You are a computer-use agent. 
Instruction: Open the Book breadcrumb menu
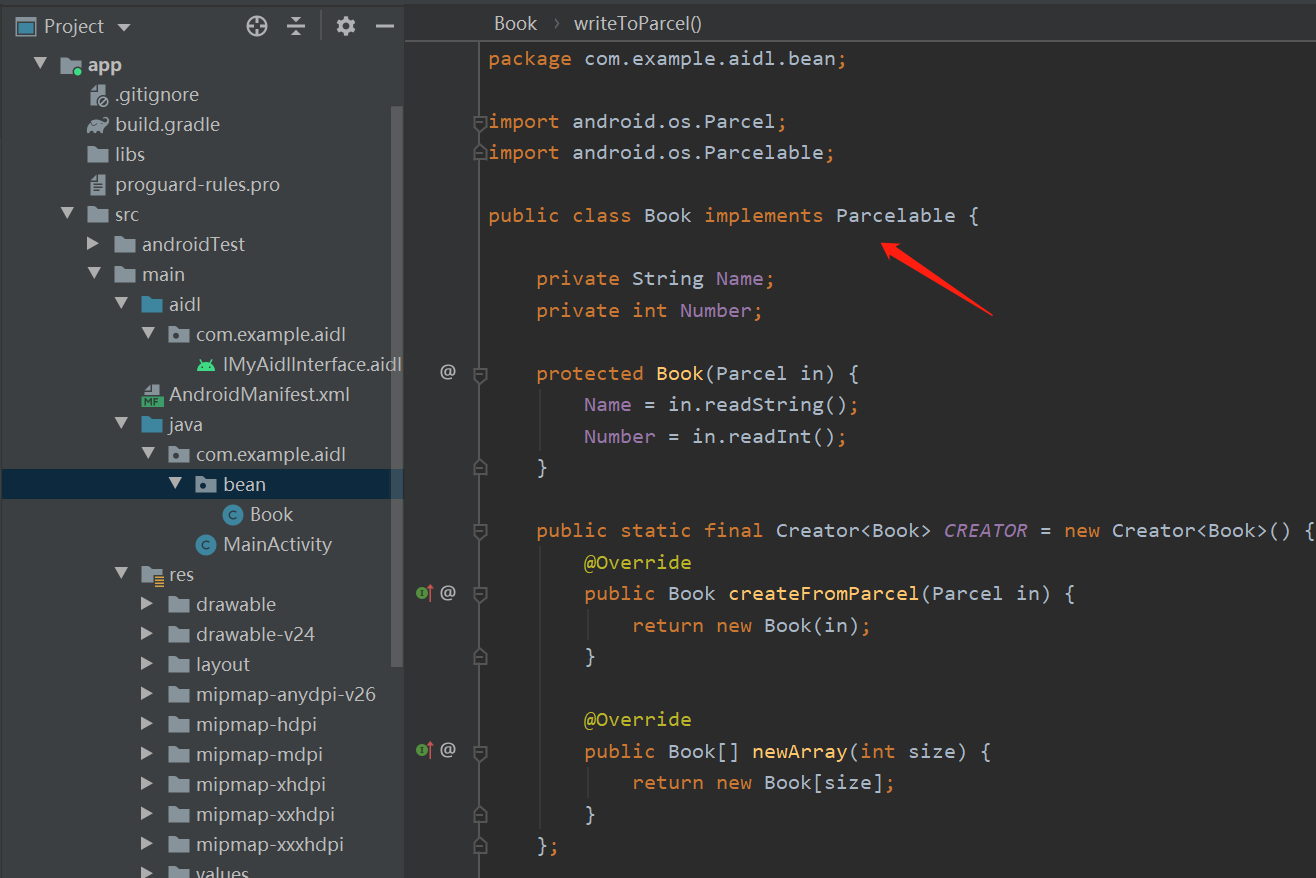click(515, 22)
